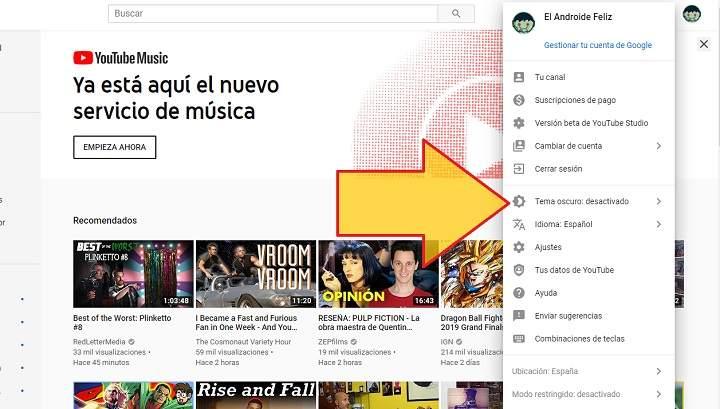Image resolution: width=720 pixels, height=409 pixels.
Task: Open The Cosmonaut Variety Hour channel link
Action: click(x=243, y=342)
